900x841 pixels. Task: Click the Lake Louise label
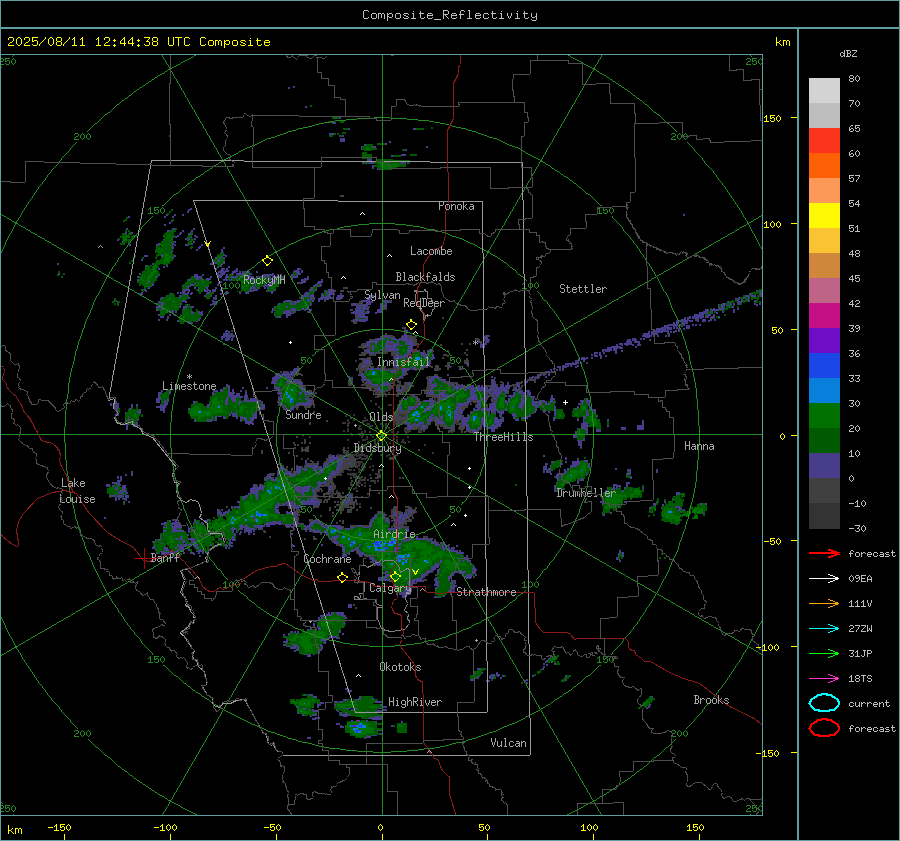pyautogui.click(x=77, y=491)
